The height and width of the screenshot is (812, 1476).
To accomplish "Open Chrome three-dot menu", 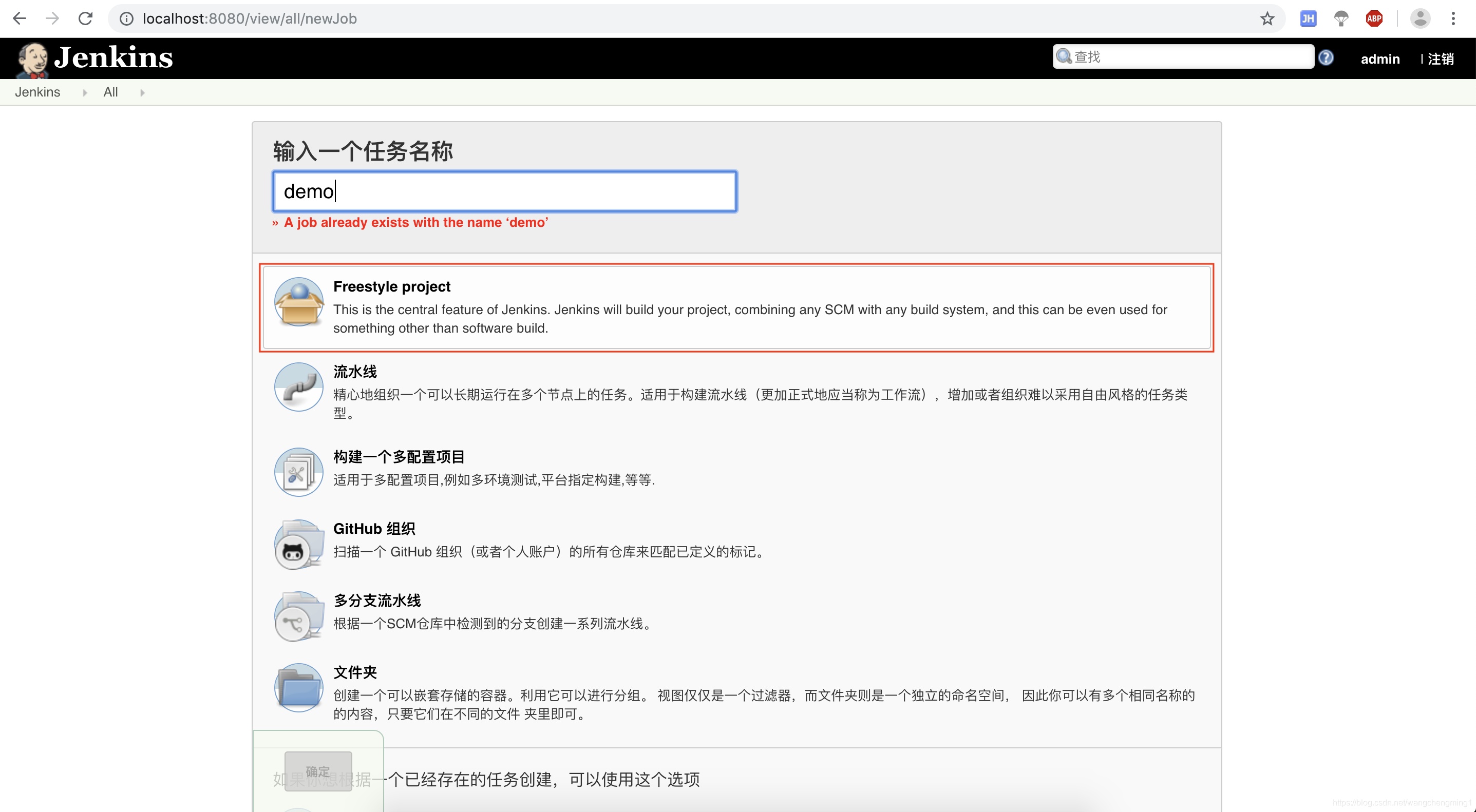I will (1452, 19).
